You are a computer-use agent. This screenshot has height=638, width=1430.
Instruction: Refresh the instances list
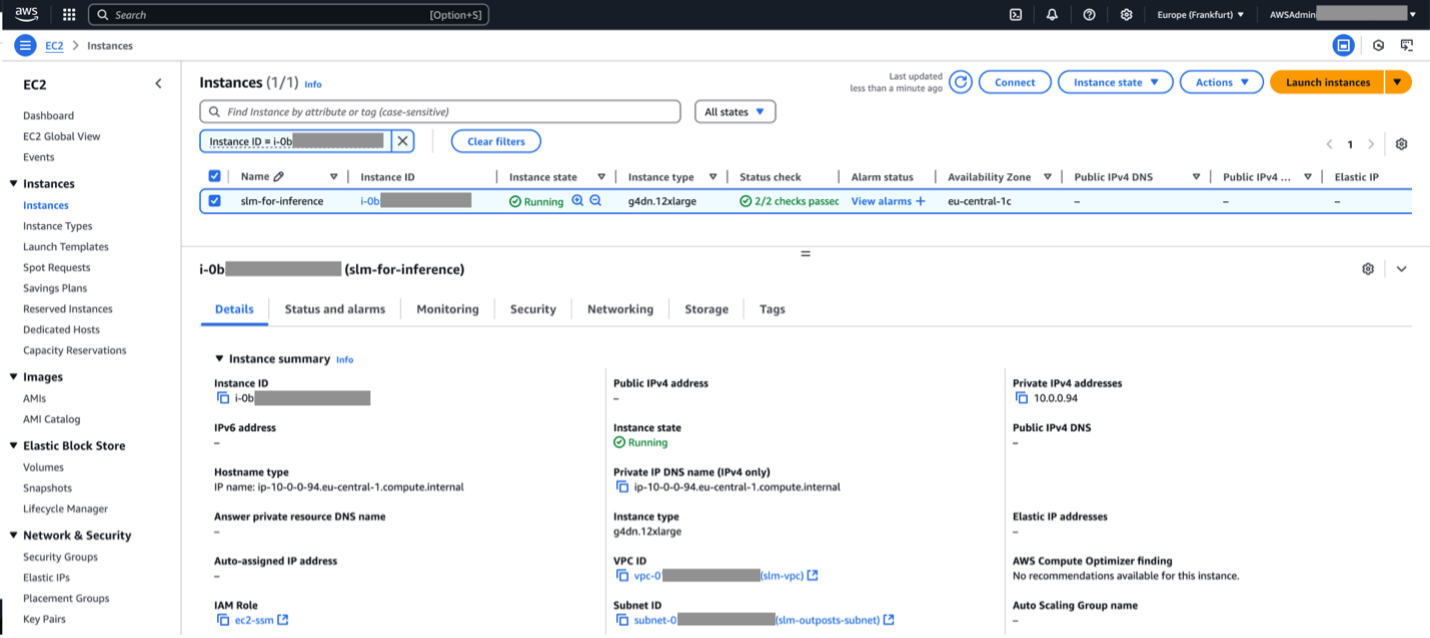click(x=960, y=82)
